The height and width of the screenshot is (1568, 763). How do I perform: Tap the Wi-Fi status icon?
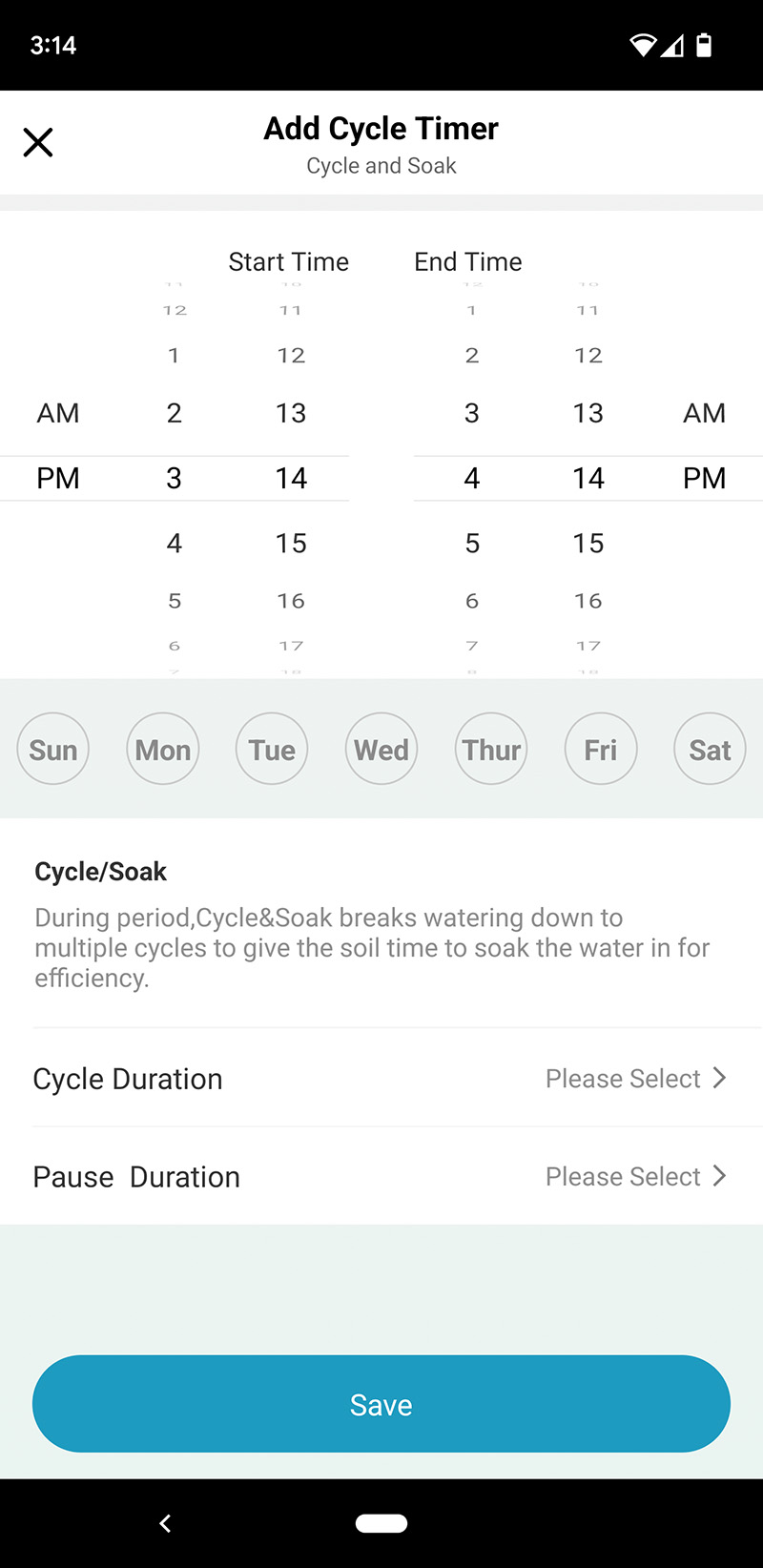(x=643, y=45)
